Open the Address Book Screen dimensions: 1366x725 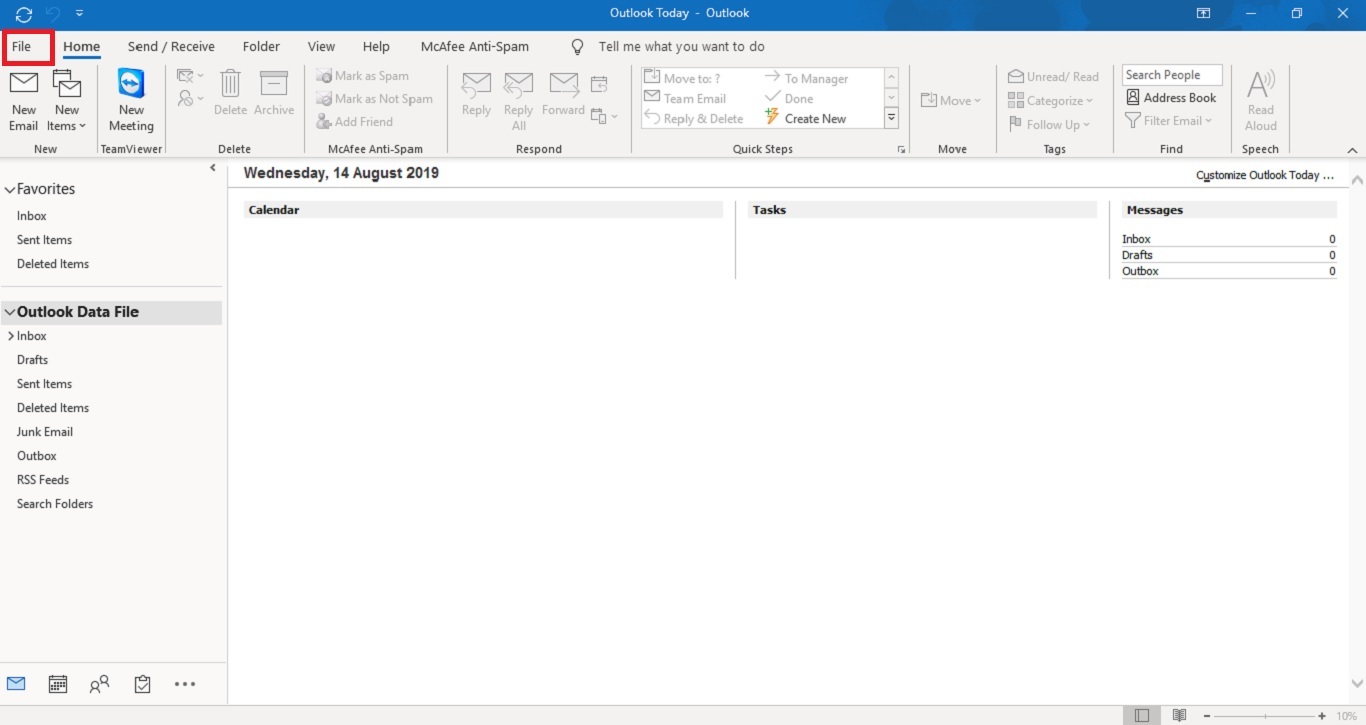point(1171,98)
